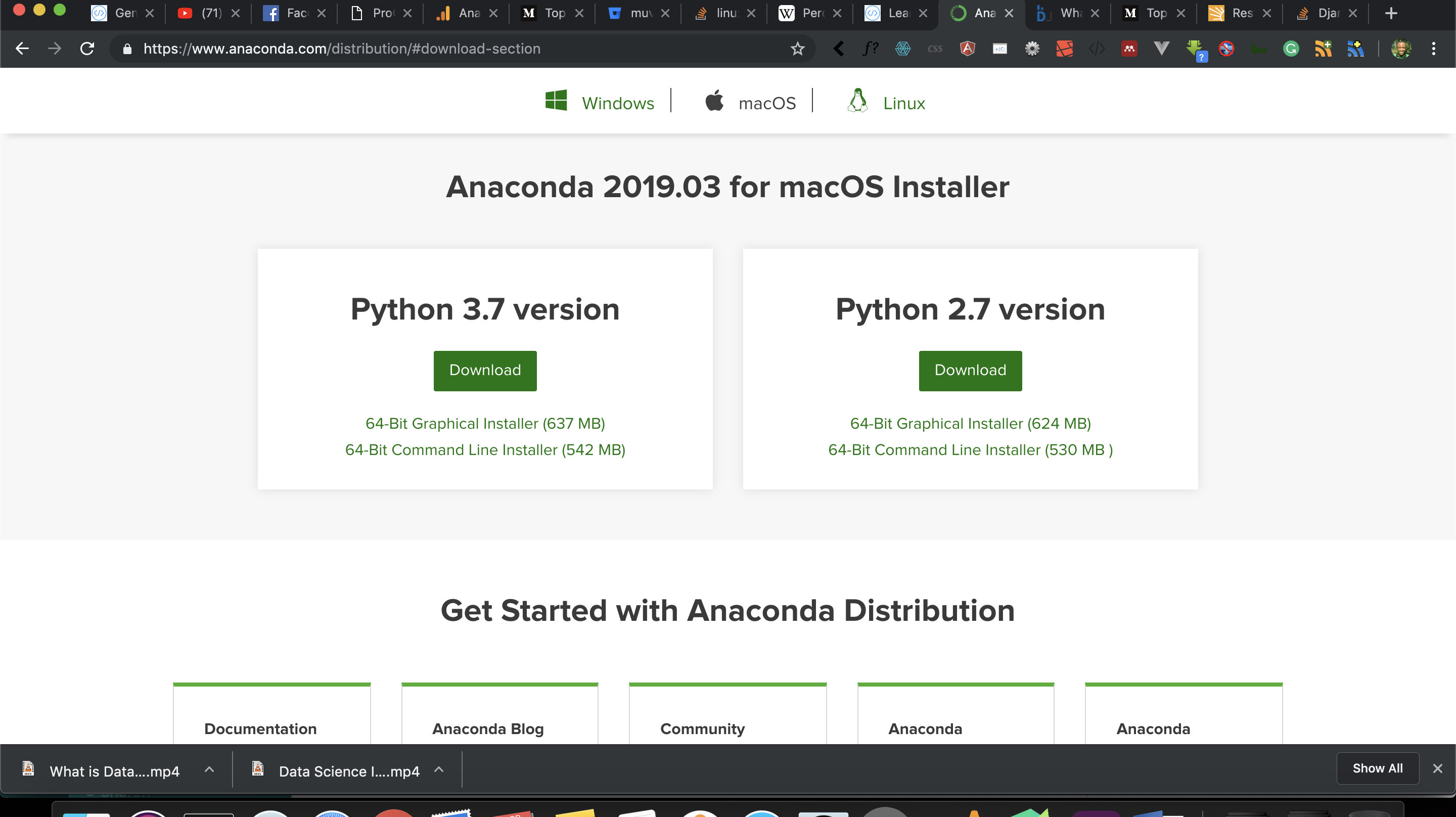The image size is (1456, 817).
Task: Expand options for 'Data Science I....mp4'
Action: coord(439,769)
